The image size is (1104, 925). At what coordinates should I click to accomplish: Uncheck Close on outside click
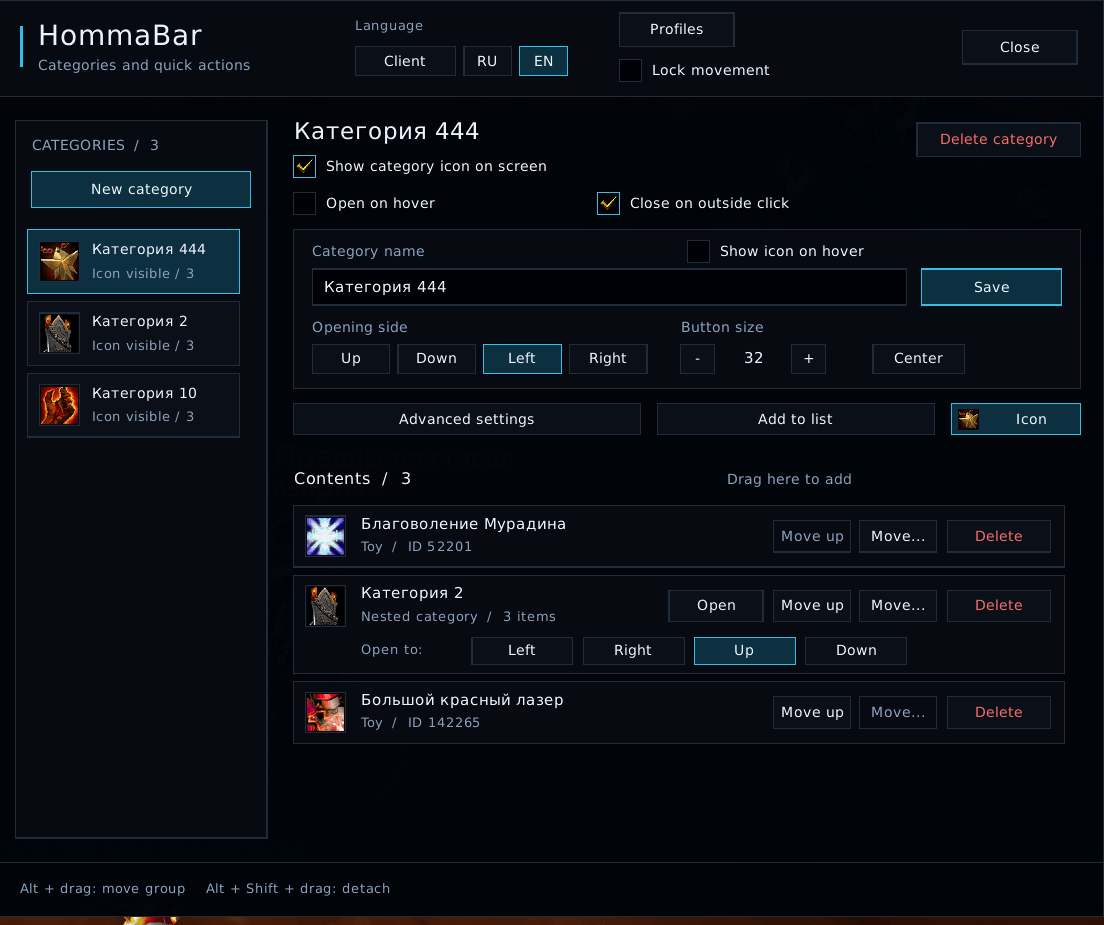click(608, 203)
